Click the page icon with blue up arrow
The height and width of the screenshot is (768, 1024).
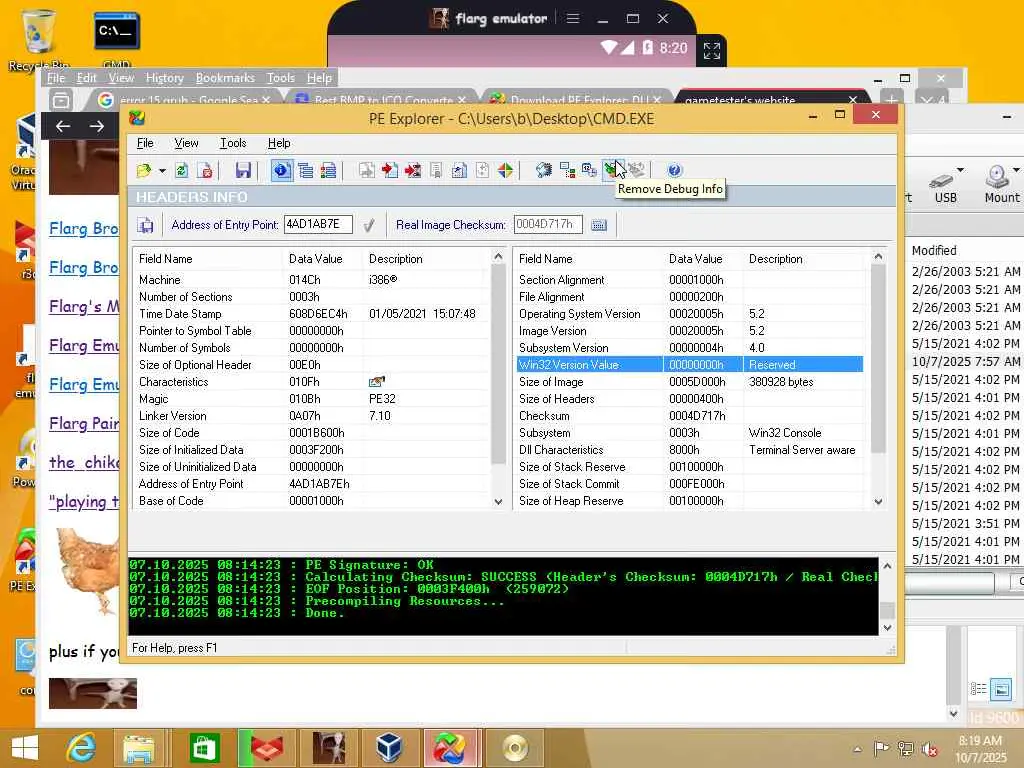coord(459,170)
